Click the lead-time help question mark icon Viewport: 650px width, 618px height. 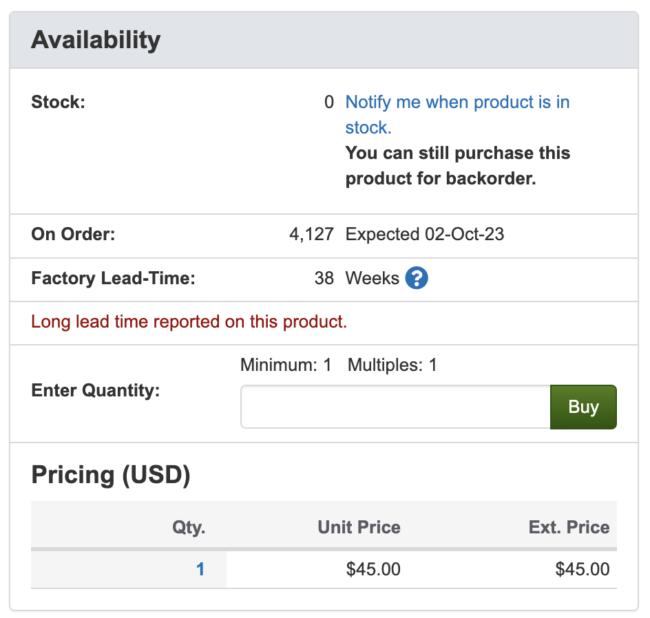coord(417,279)
